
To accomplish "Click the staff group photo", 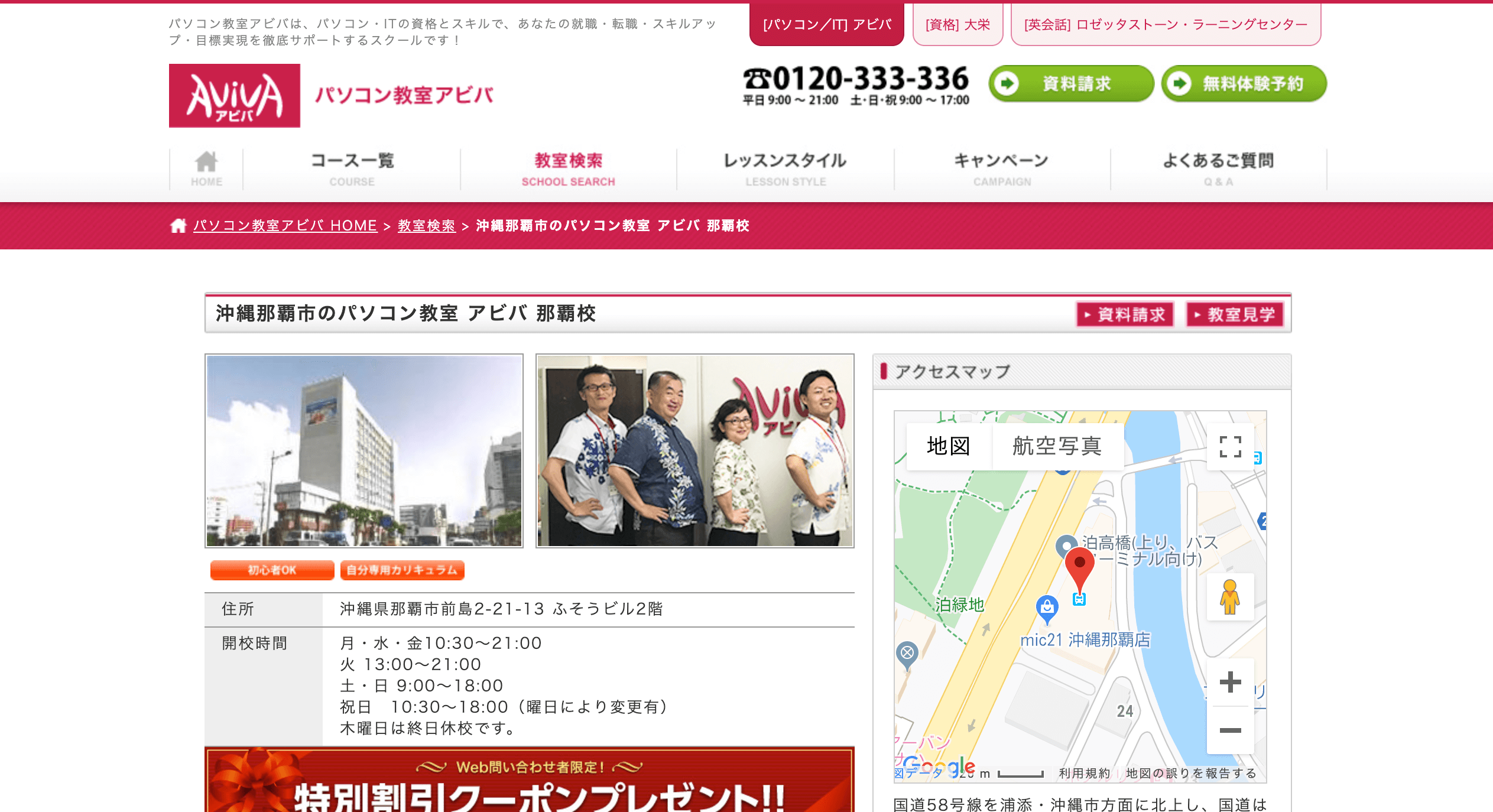I will 695,451.
